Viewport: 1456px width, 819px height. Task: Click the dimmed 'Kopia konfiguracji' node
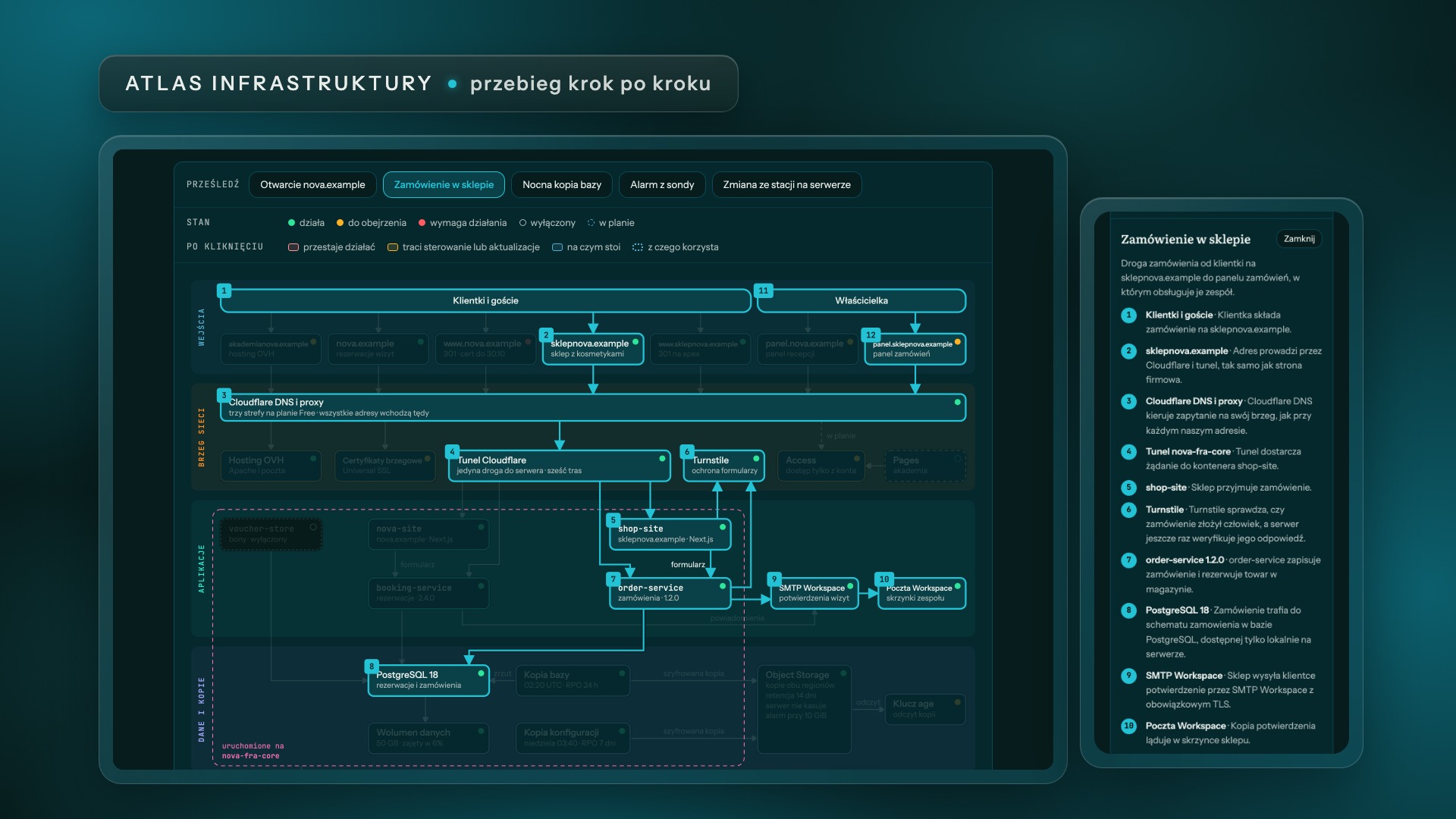pos(573,738)
